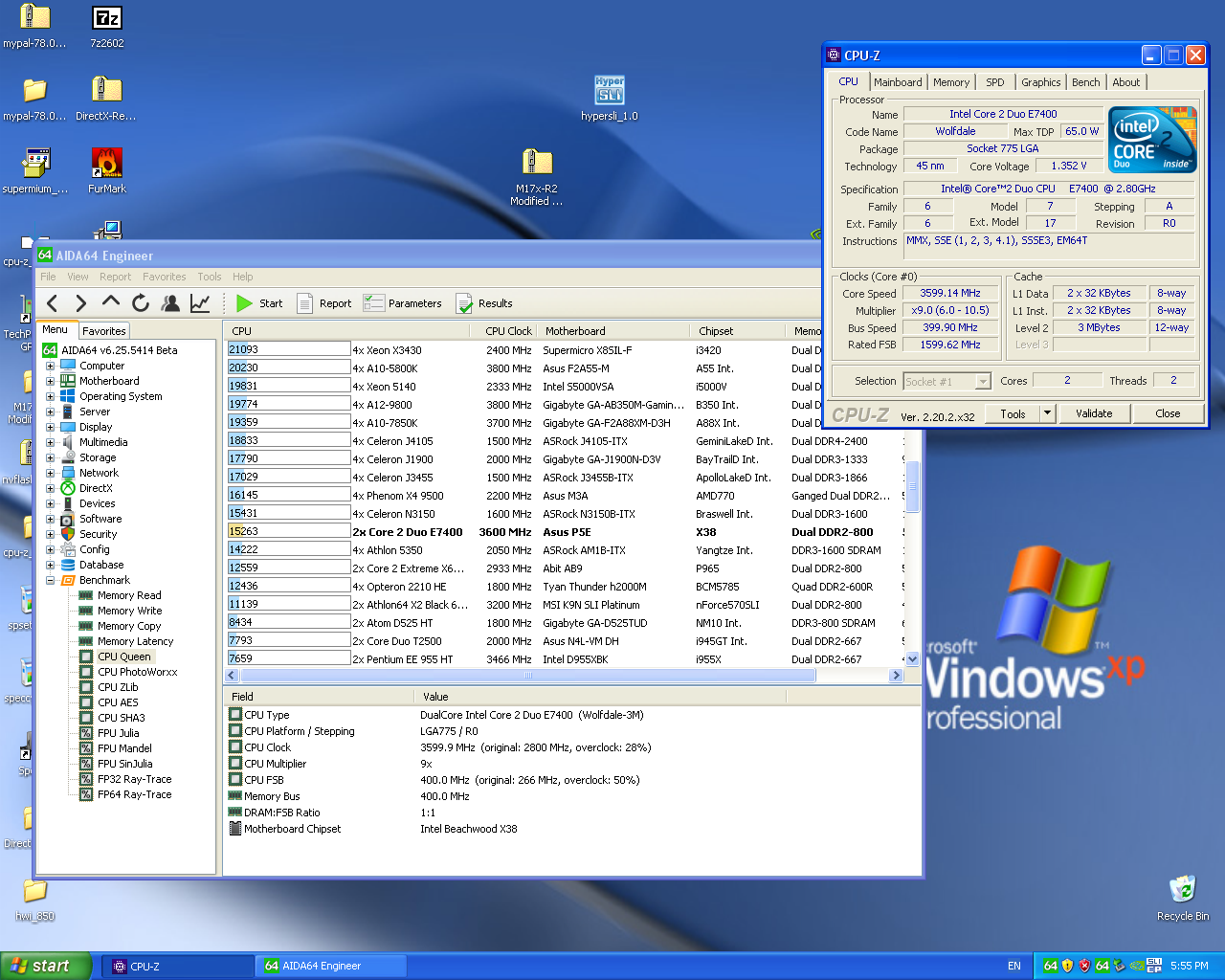Click the Tools button in CPU-Z

(1013, 413)
